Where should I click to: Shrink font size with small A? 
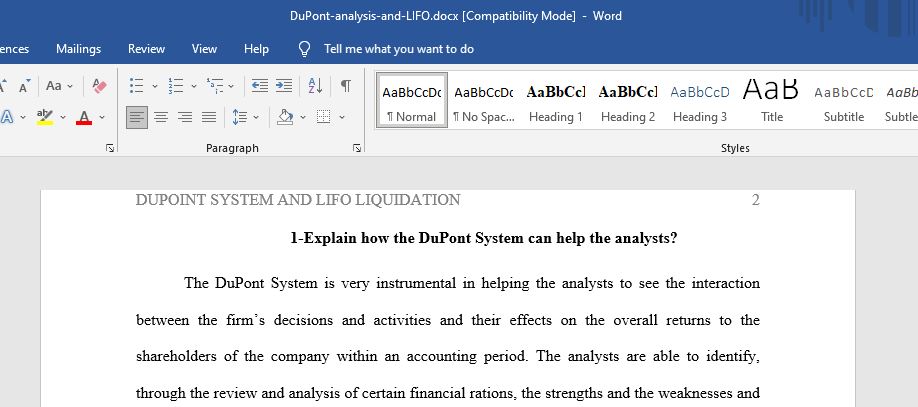(x=24, y=87)
